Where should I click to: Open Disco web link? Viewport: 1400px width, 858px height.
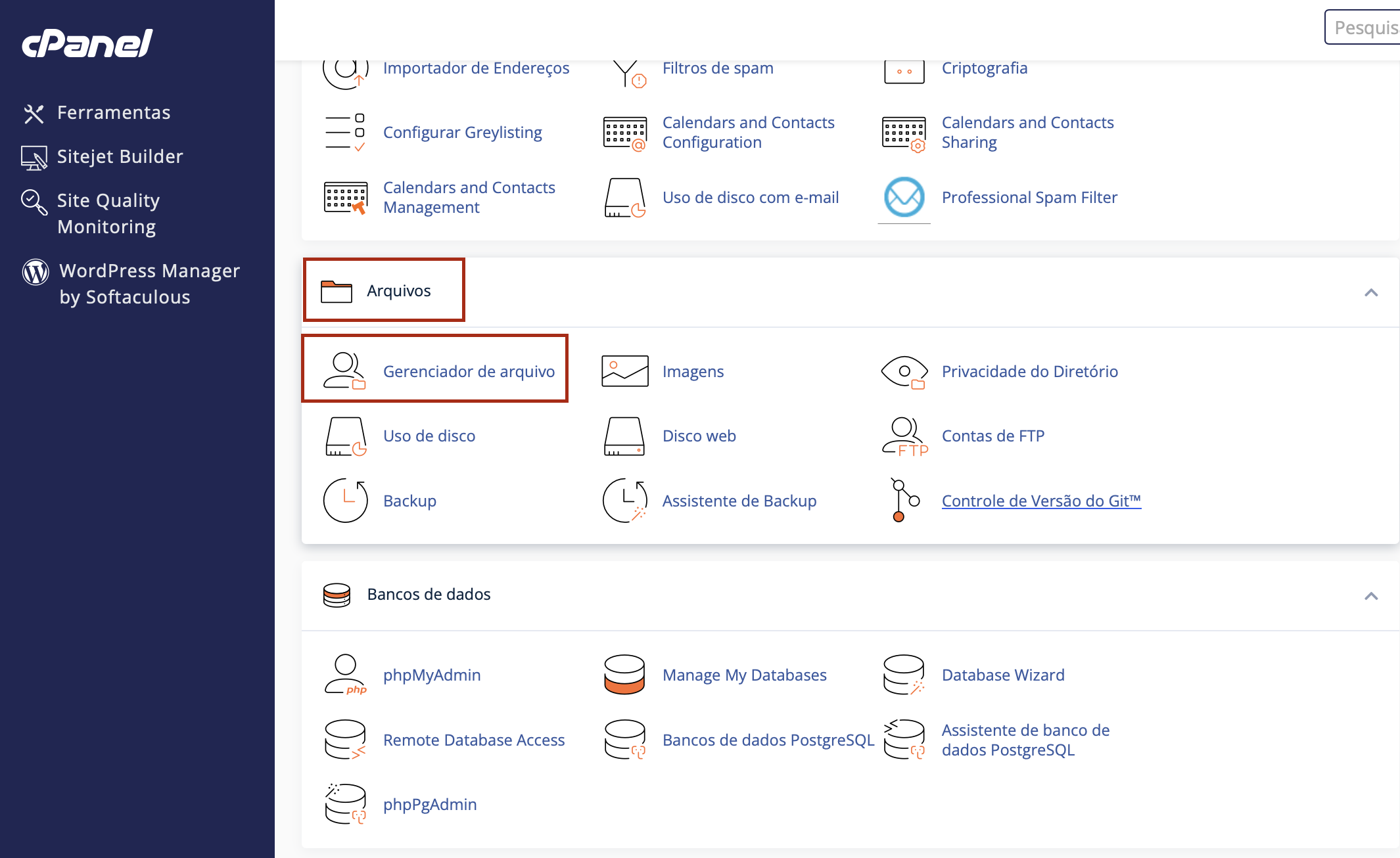[699, 436]
